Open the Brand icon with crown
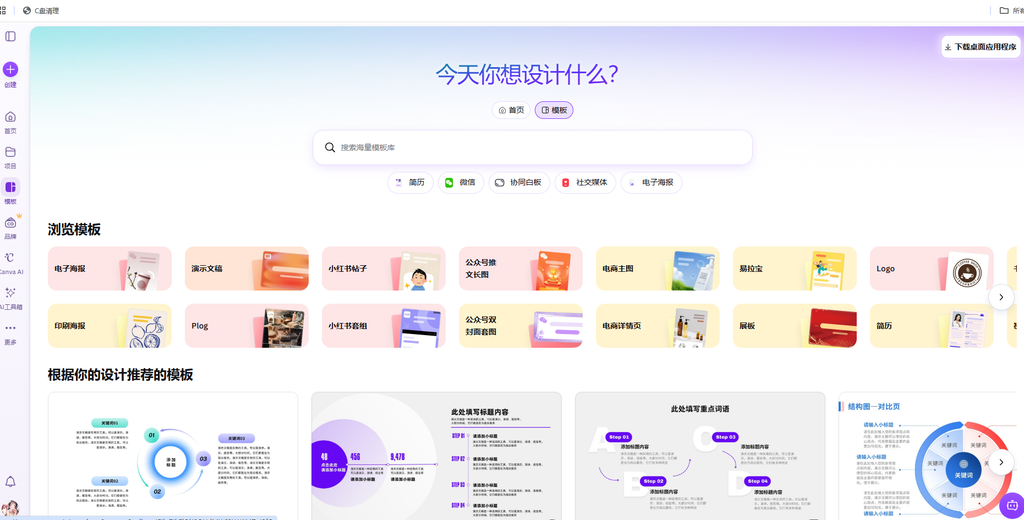1024x520 pixels. click(x=10, y=223)
